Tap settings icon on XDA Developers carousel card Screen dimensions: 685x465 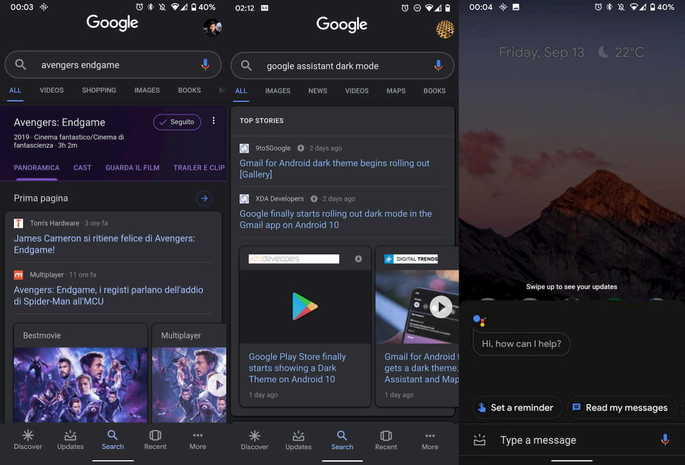358,259
